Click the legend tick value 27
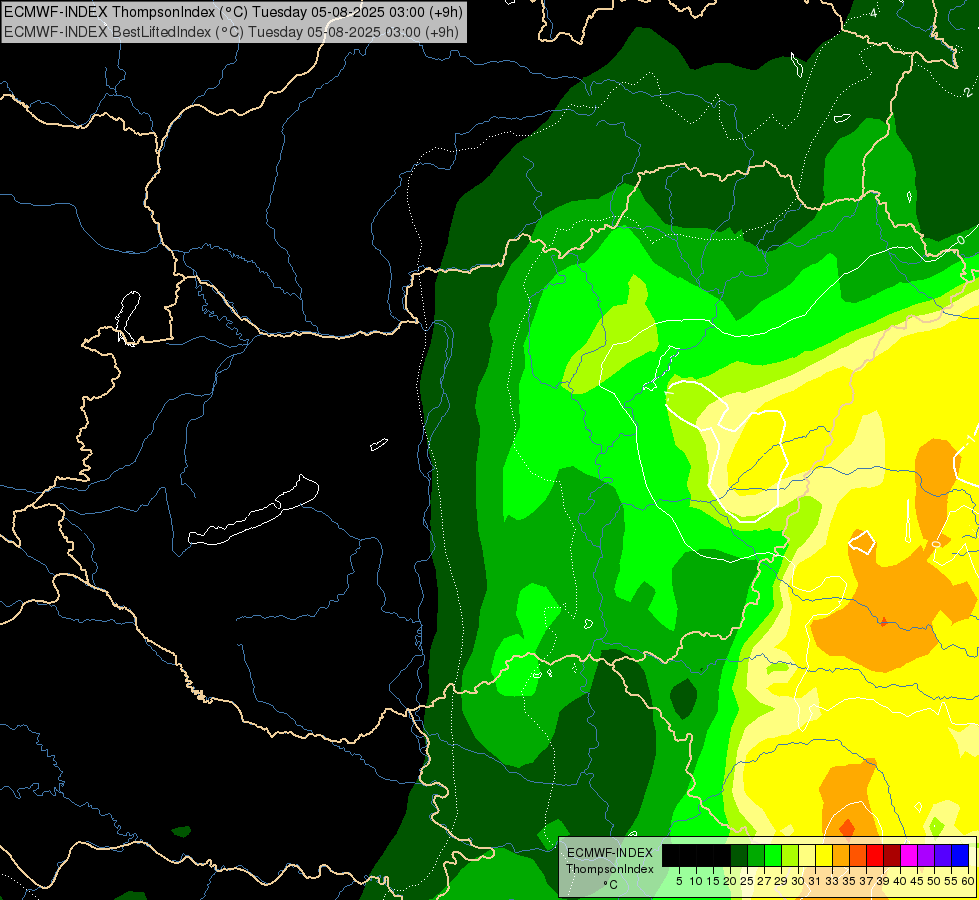This screenshot has width=979, height=900. pyautogui.click(x=764, y=881)
